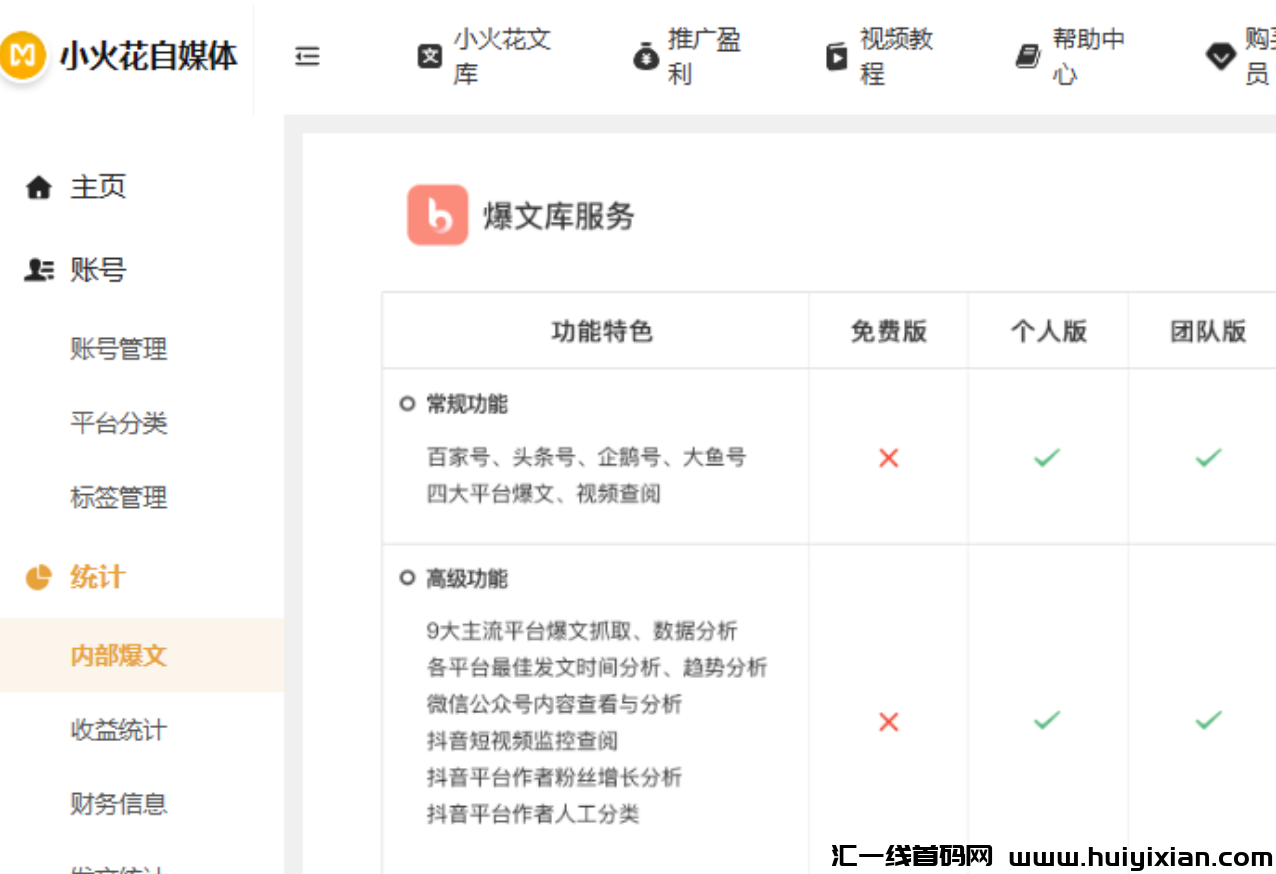Select the 小火花文库 document icon
The height and width of the screenshot is (874, 1276).
(x=430, y=56)
